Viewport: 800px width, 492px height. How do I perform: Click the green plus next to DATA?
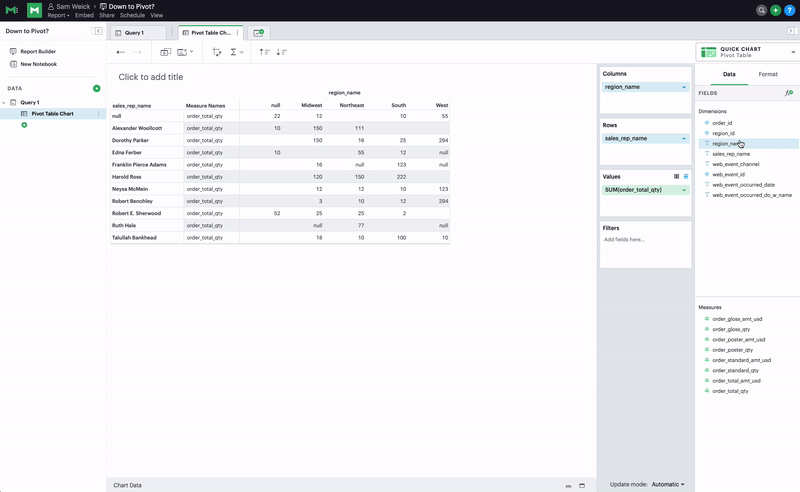pyautogui.click(x=96, y=88)
